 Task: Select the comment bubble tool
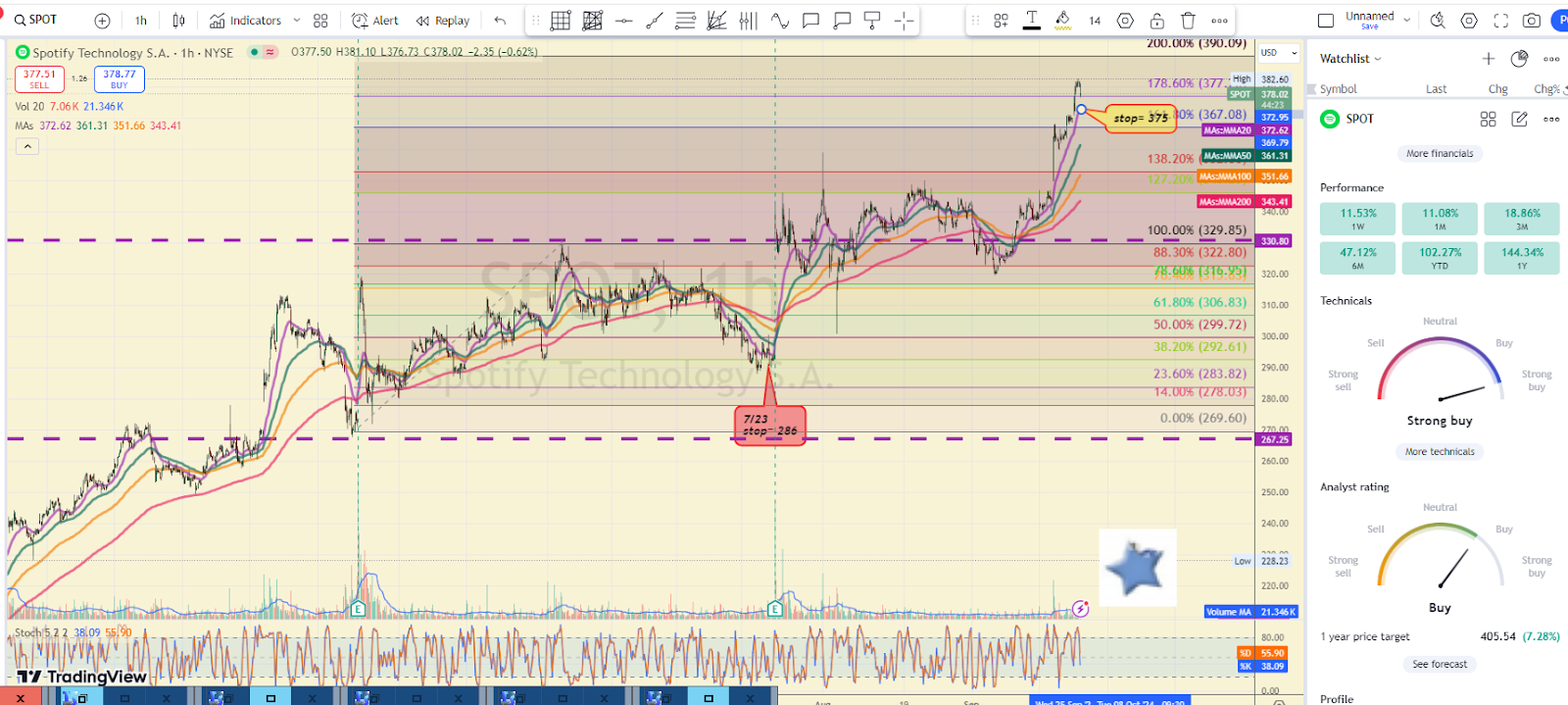tap(810, 21)
